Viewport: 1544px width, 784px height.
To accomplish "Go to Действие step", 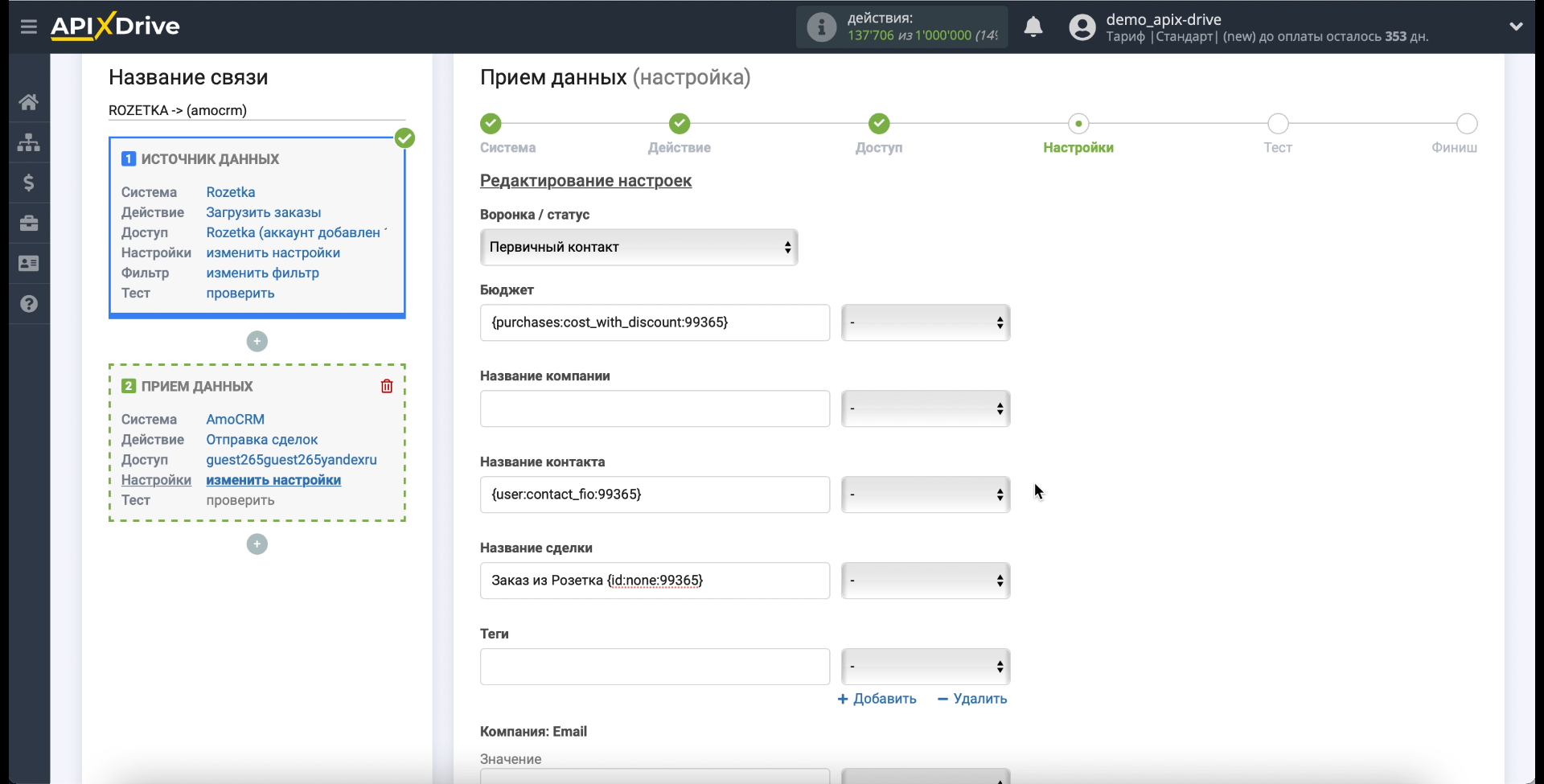I will (680, 124).
